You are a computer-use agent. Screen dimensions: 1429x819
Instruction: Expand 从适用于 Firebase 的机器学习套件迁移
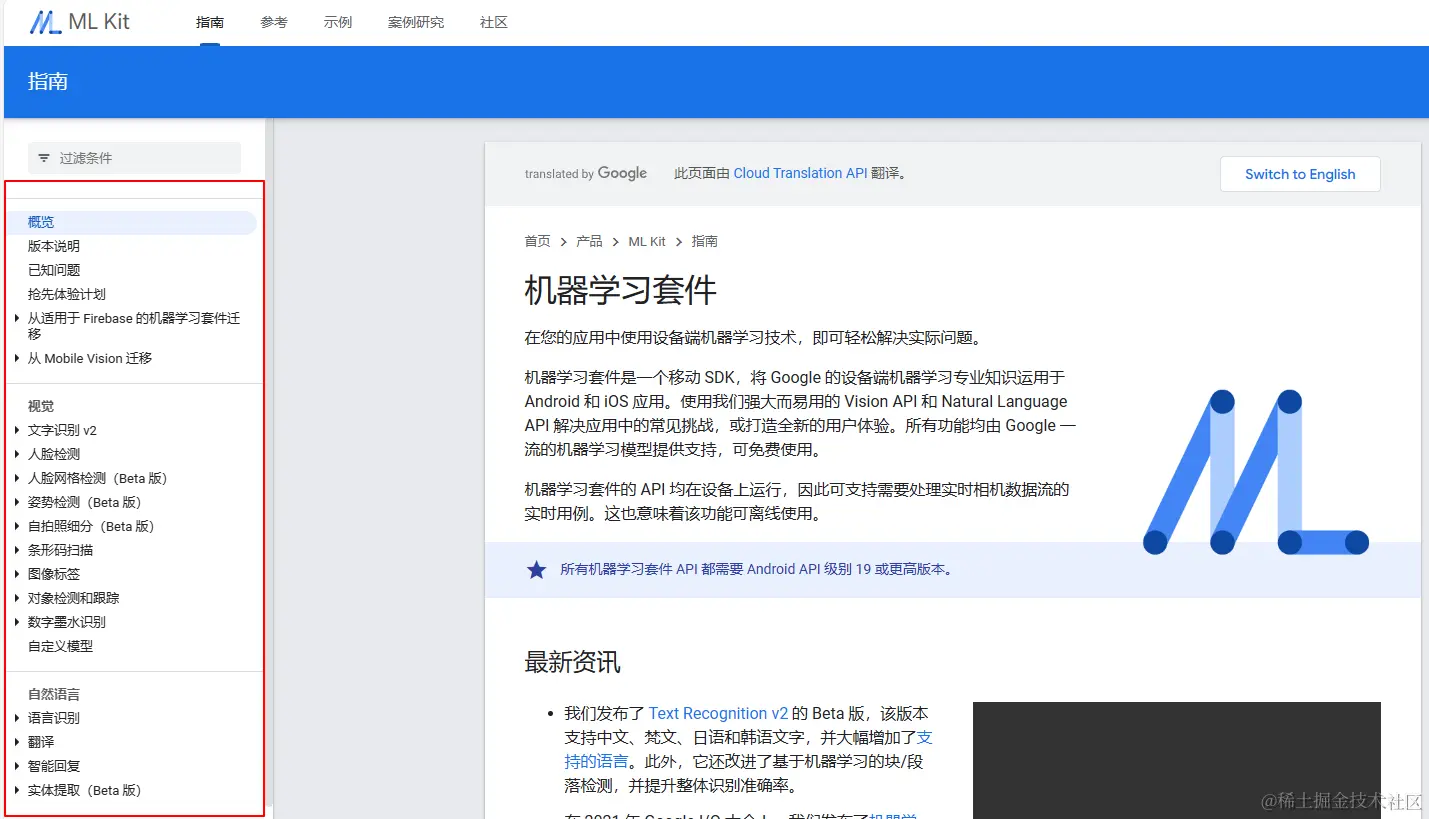17,319
